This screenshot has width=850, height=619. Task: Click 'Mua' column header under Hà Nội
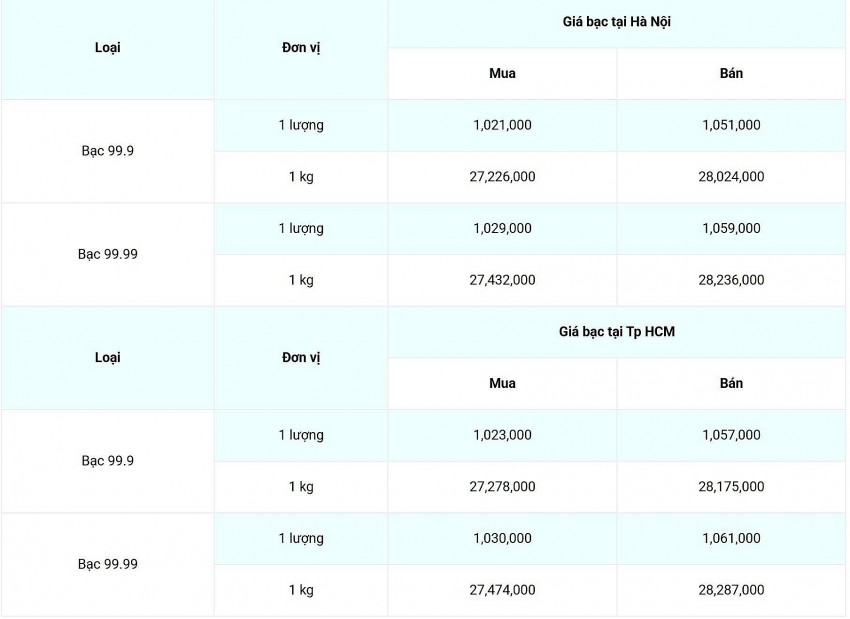502,73
